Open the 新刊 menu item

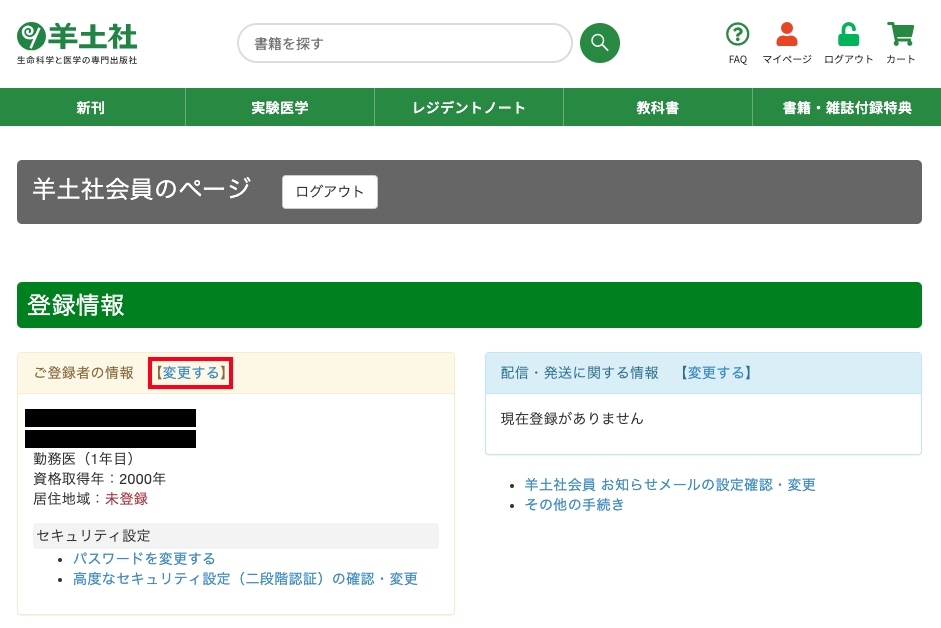pos(91,108)
